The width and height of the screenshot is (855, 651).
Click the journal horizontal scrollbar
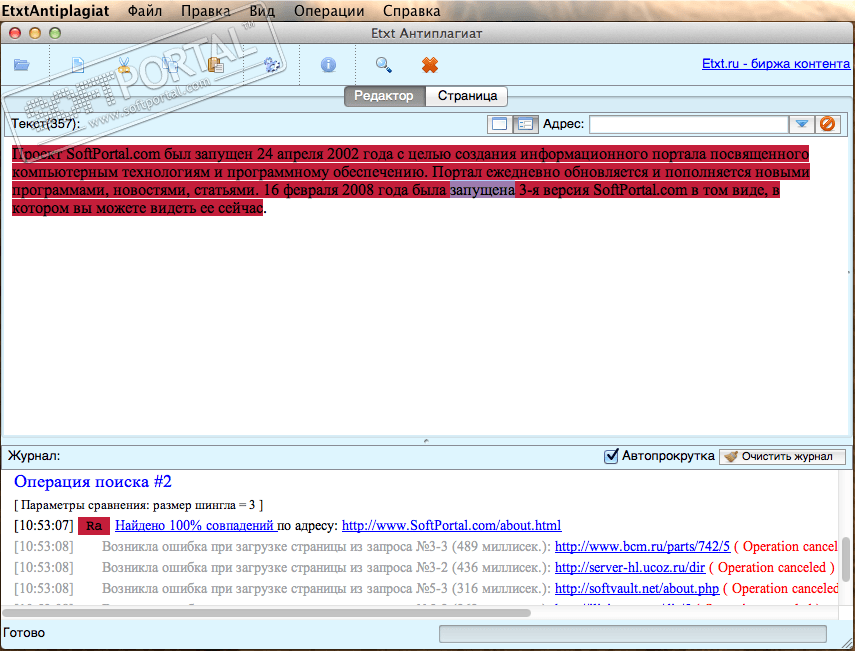point(267,612)
